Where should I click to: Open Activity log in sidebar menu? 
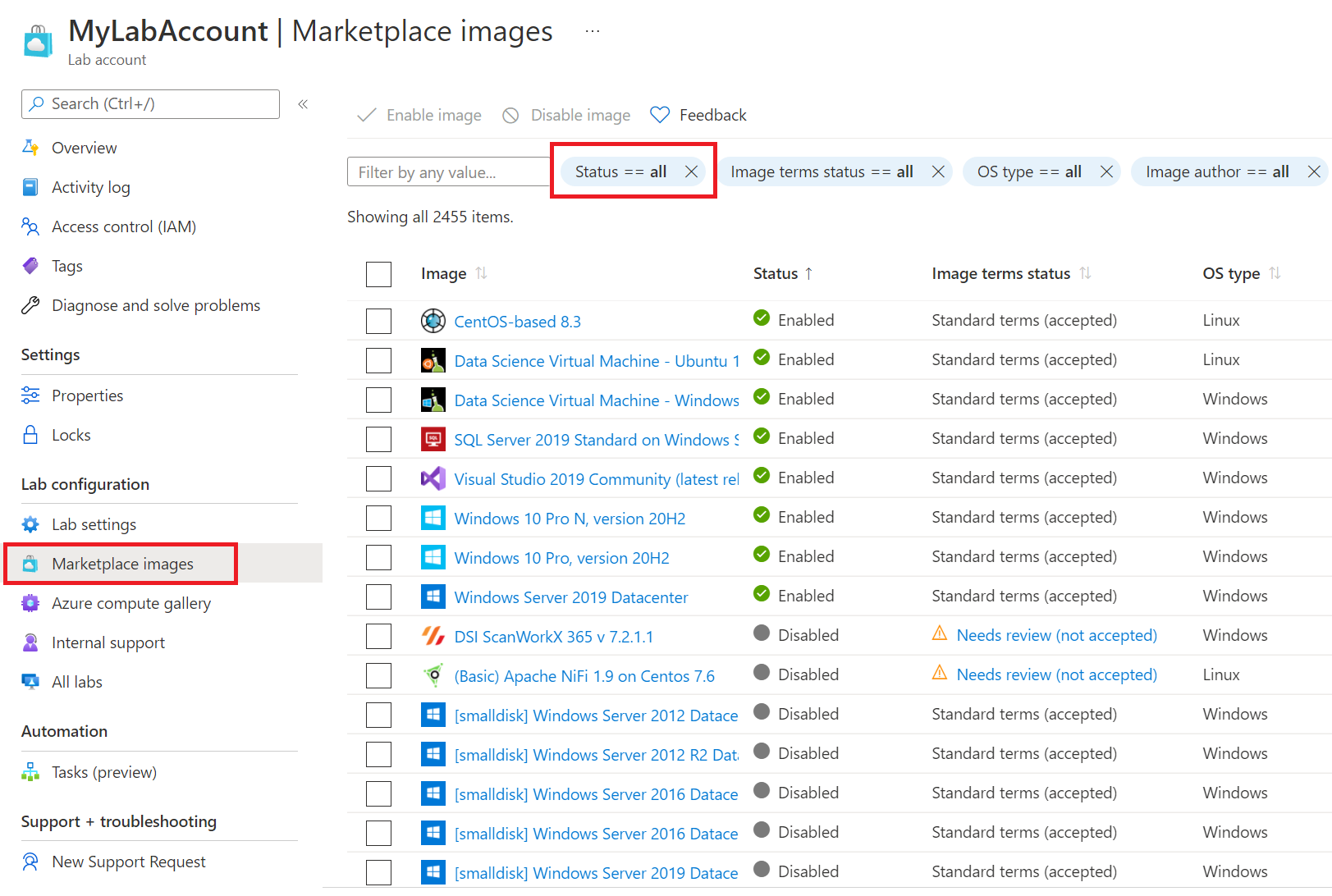coord(90,187)
